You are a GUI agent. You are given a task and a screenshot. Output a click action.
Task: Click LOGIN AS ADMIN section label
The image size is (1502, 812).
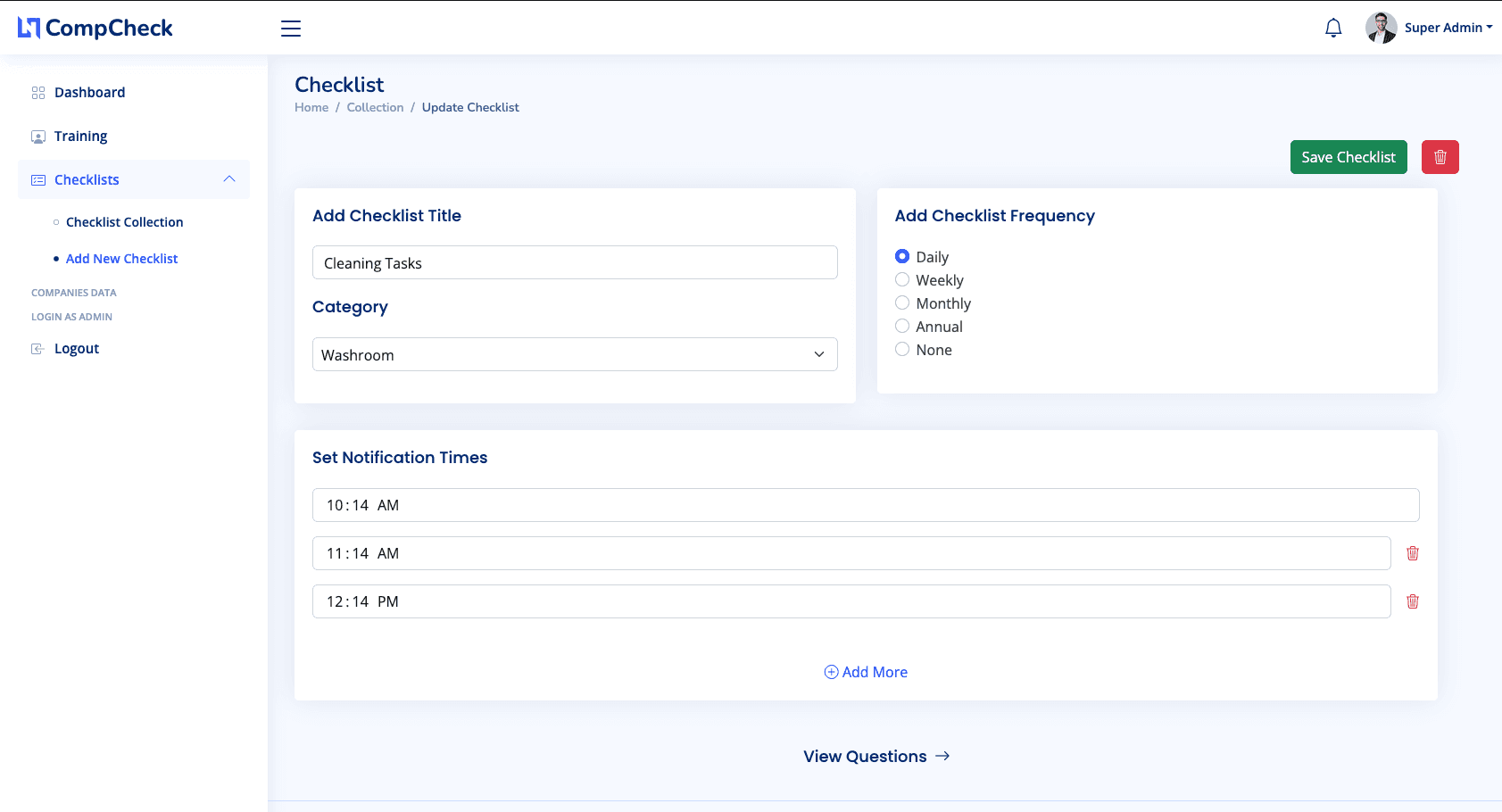[x=71, y=317]
